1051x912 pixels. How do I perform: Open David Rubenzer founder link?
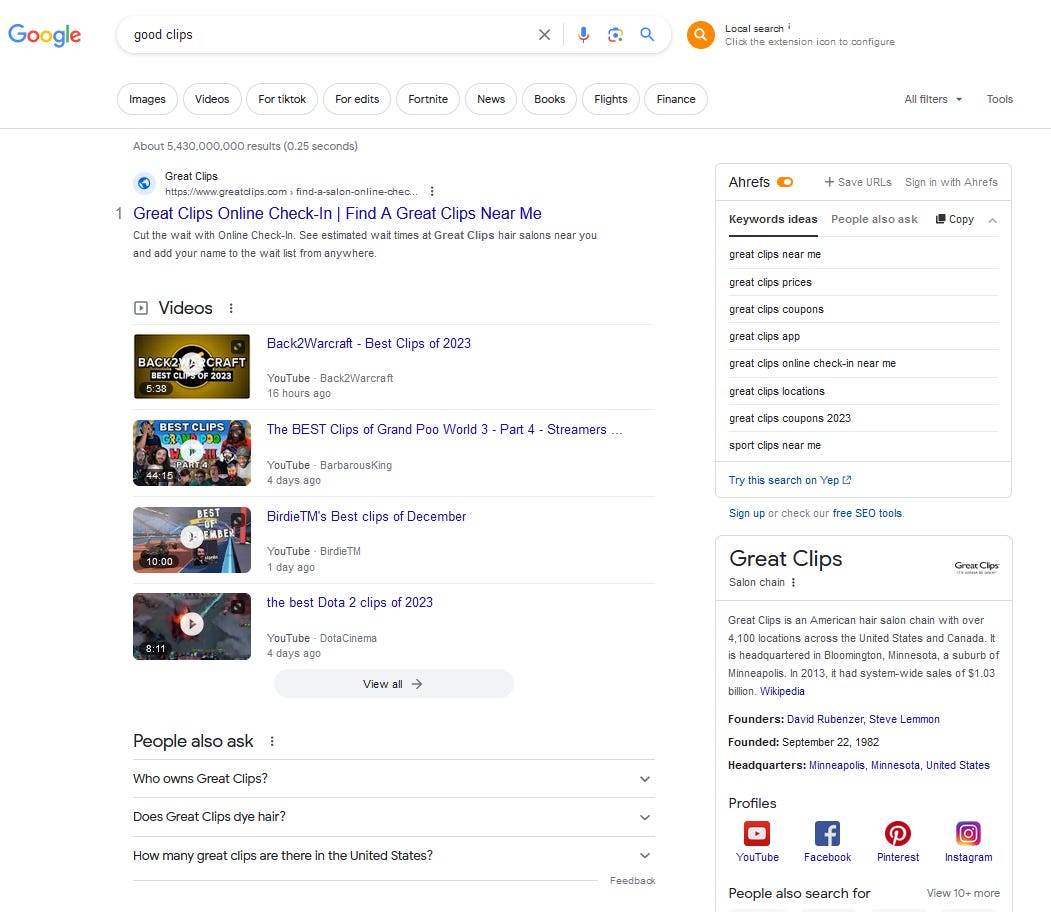click(825, 719)
